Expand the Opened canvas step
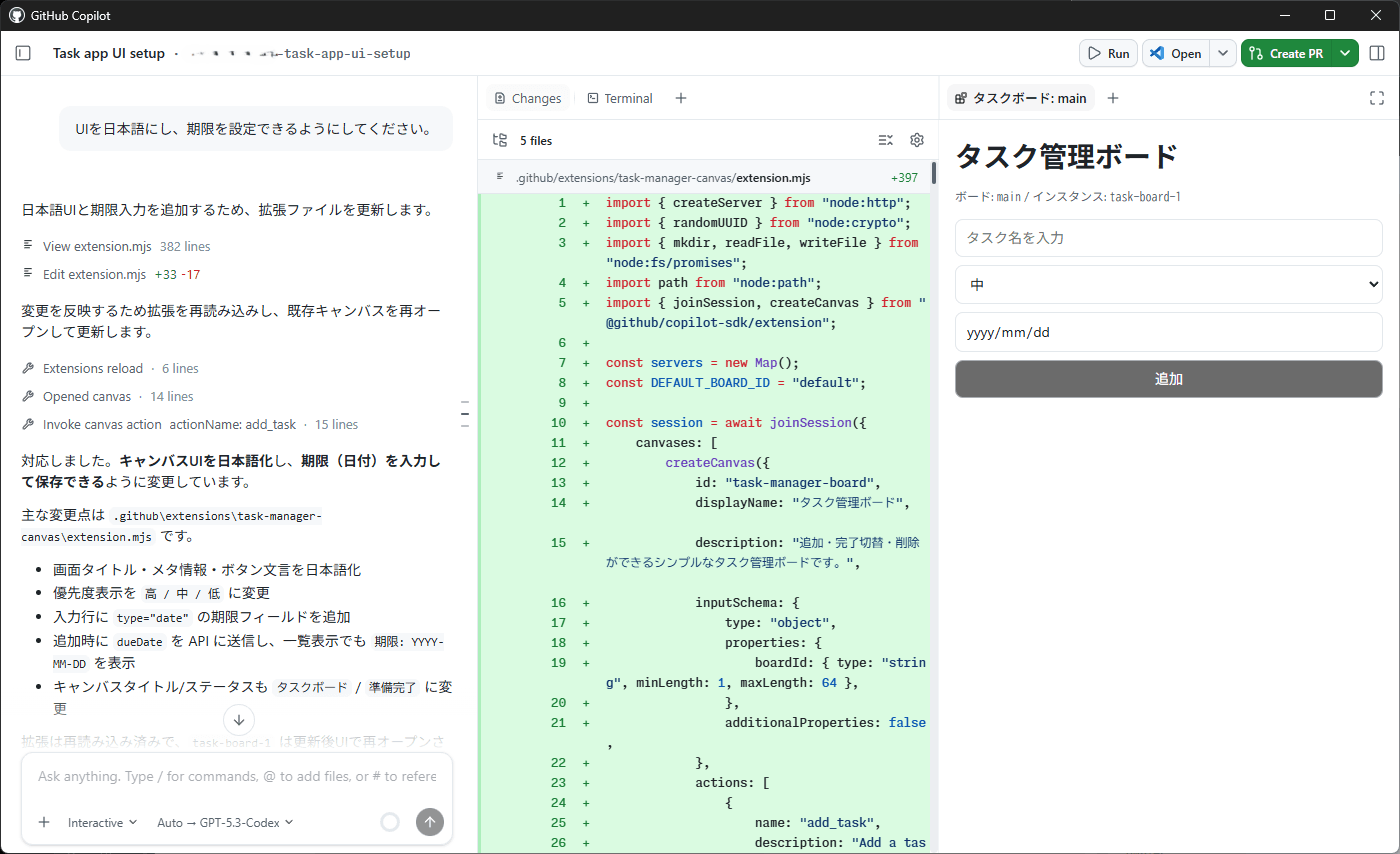 point(108,396)
